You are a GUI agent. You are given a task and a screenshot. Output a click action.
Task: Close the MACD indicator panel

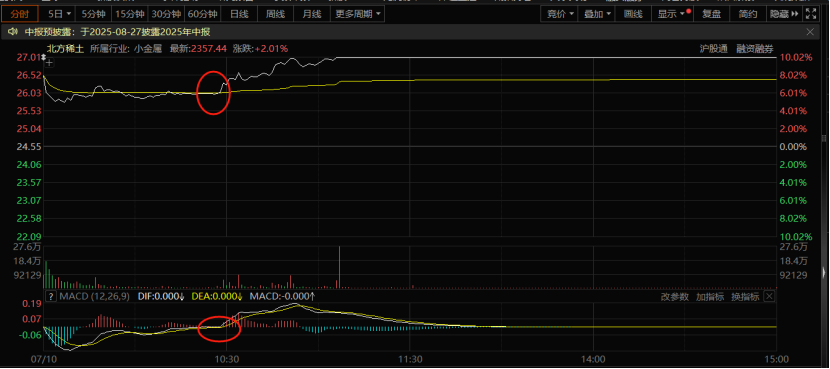click(x=769, y=296)
